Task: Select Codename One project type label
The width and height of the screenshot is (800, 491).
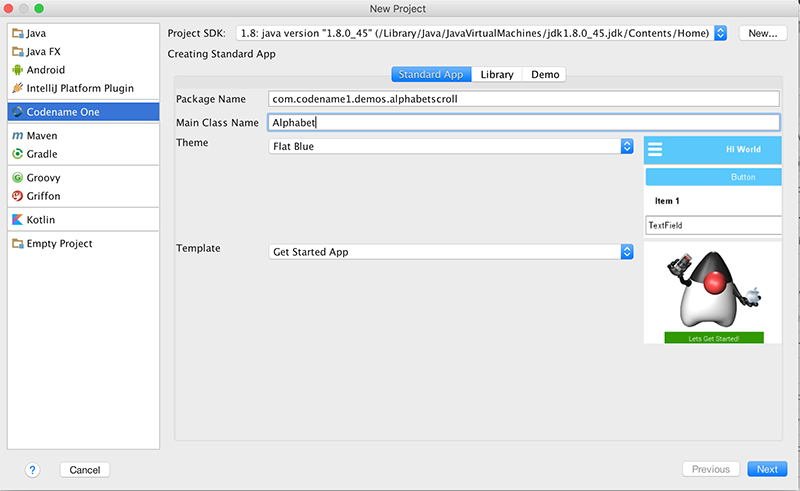Action: coord(63,112)
